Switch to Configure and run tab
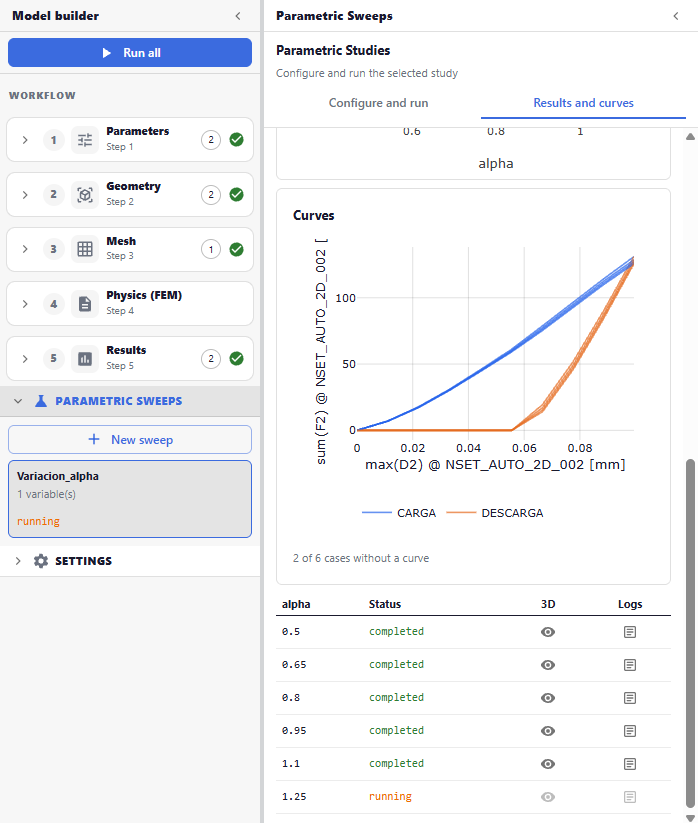This screenshot has width=698, height=823. click(x=378, y=103)
